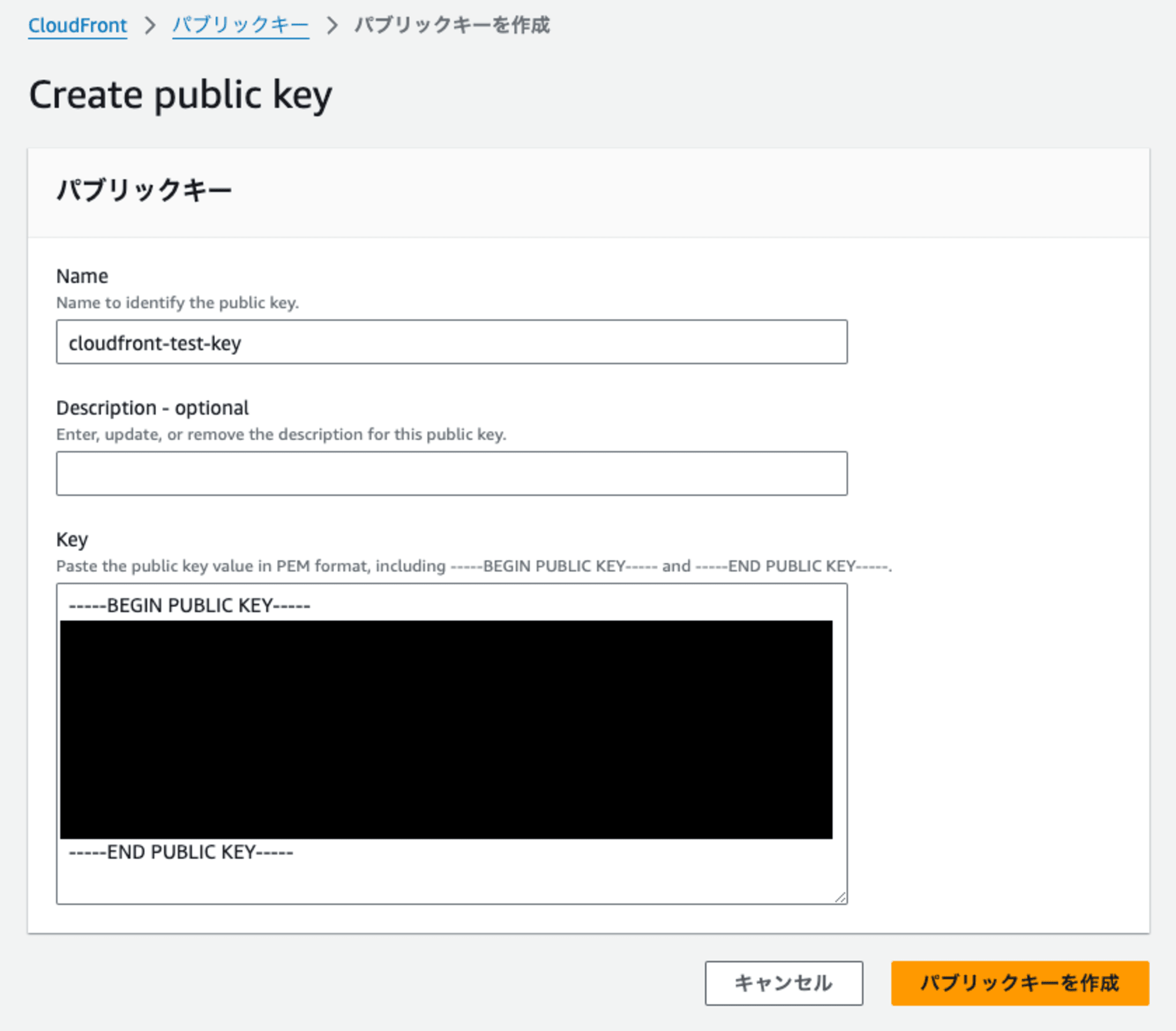This screenshot has width=1176, height=1031.
Task: Click the -----END PUBLIC KEY----- line in textarea
Action: coord(181,852)
